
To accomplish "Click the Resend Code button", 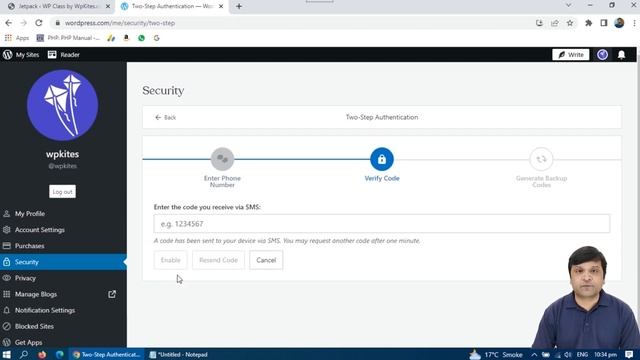I will 218,260.
